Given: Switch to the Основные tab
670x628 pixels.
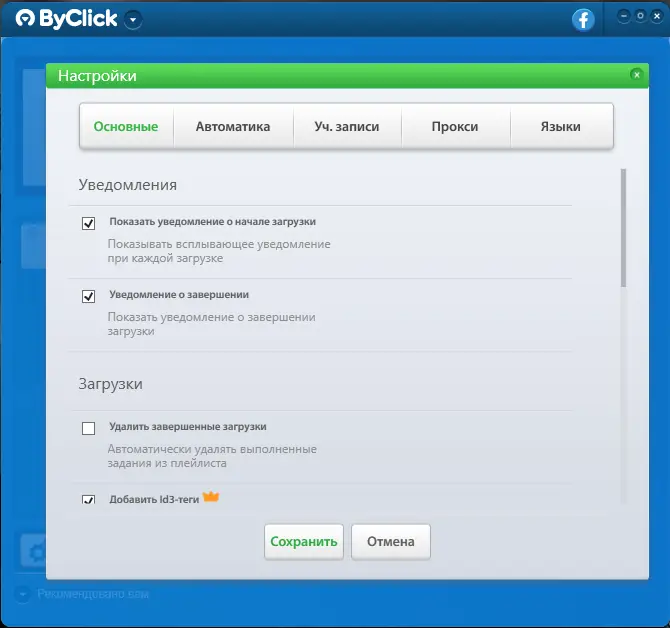Looking at the screenshot, I should pos(126,126).
